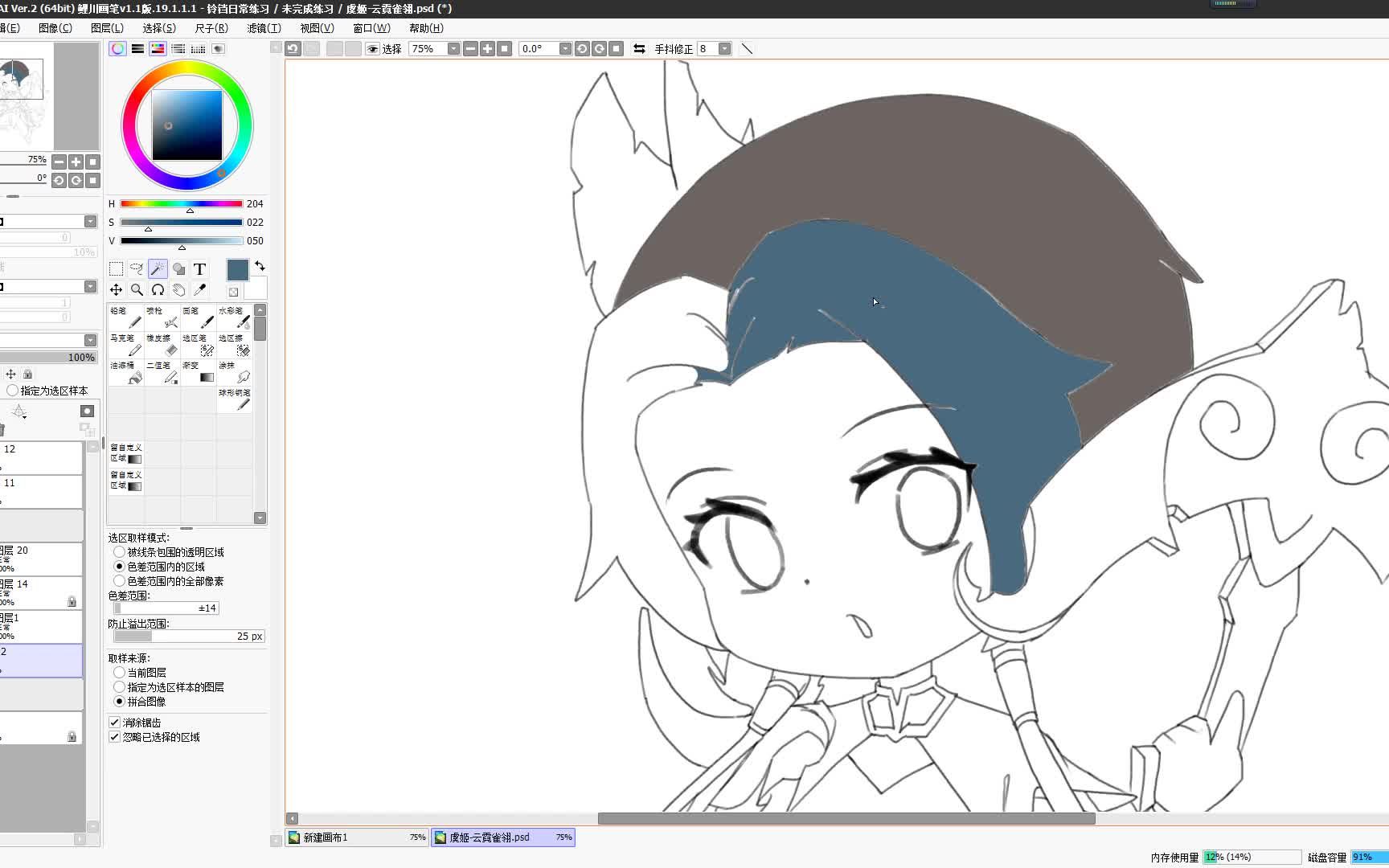Open the rotation angle 0.0° dropdown
This screenshot has width=1389, height=868.
(565, 49)
